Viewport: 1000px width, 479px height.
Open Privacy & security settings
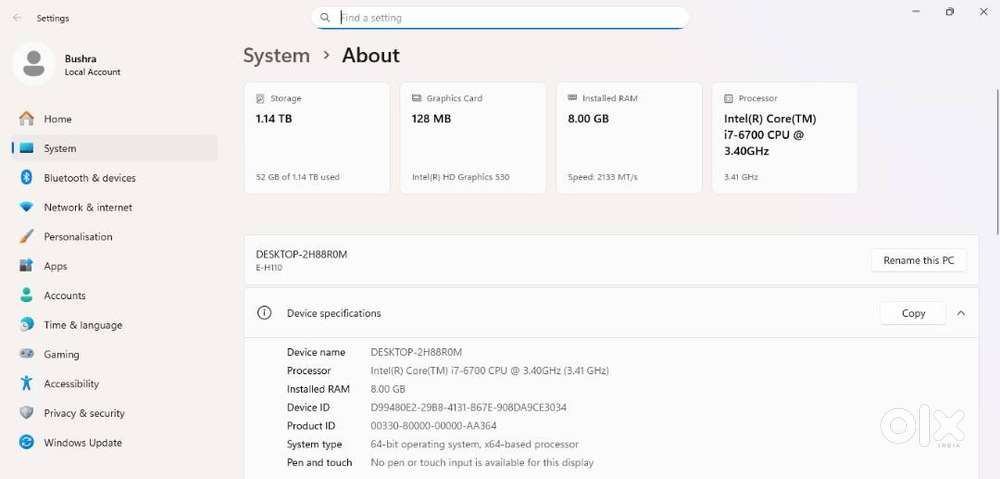84,413
